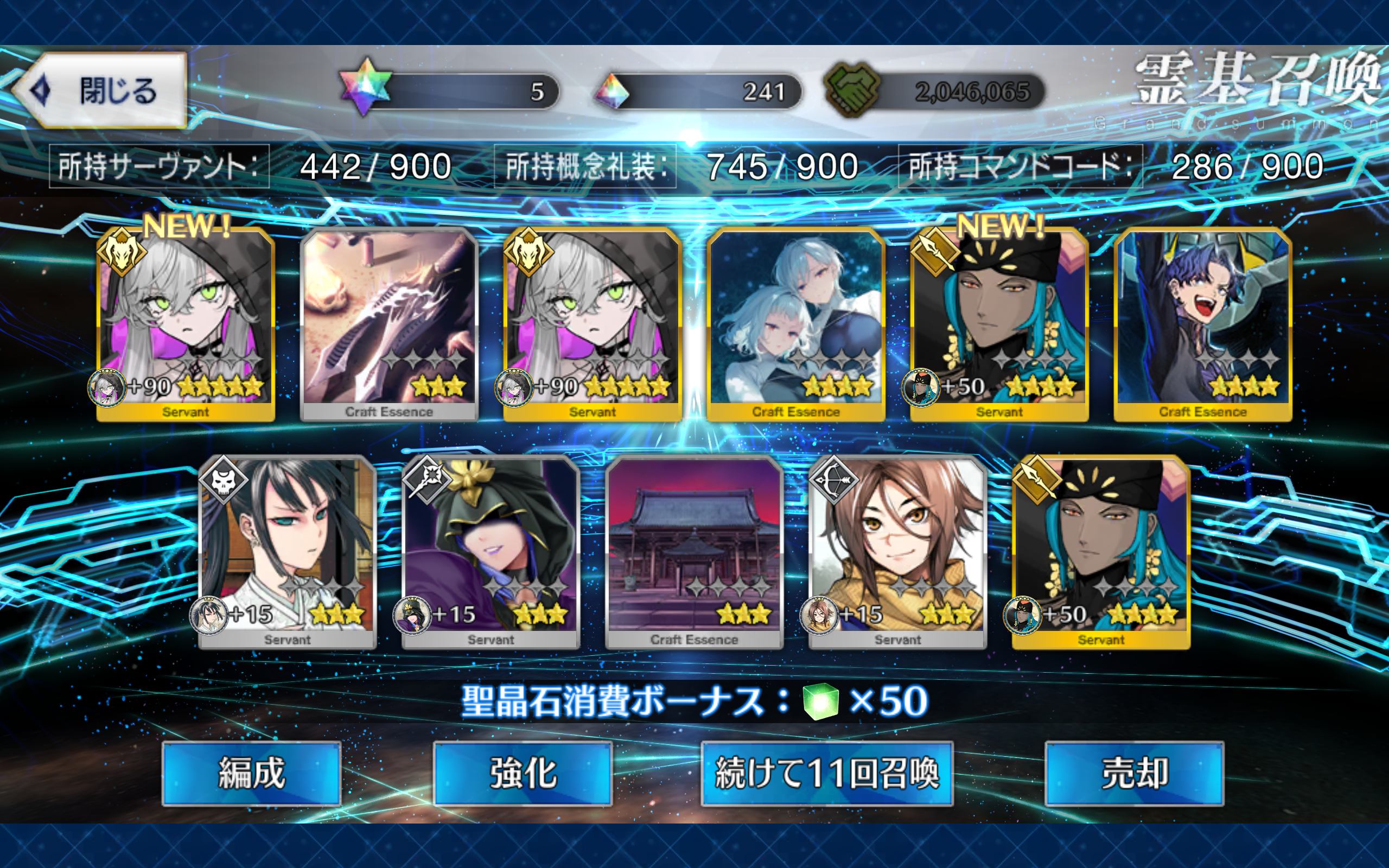Select the brown-haired Archer servant with glasses
The height and width of the screenshot is (868, 1389).
pos(897,553)
